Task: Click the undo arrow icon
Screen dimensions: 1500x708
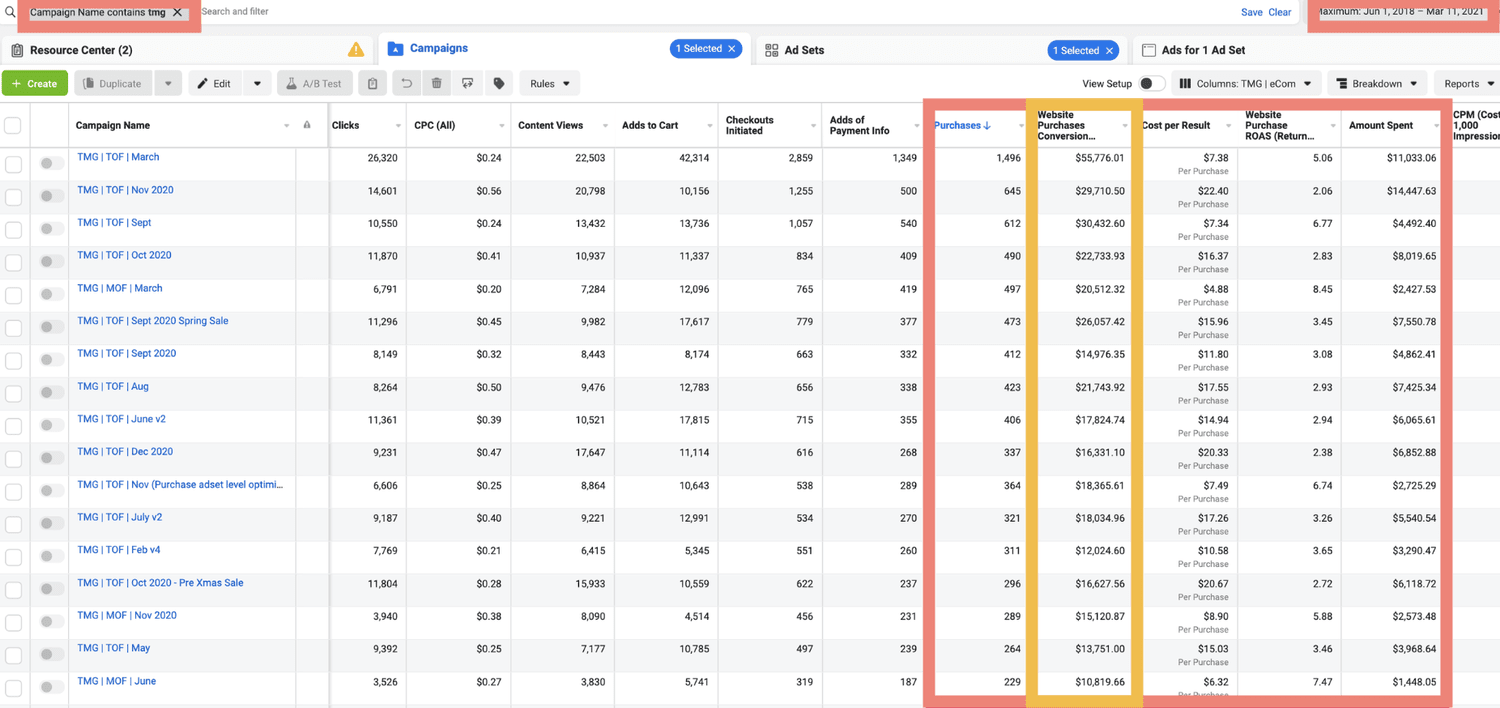Action: pos(406,84)
